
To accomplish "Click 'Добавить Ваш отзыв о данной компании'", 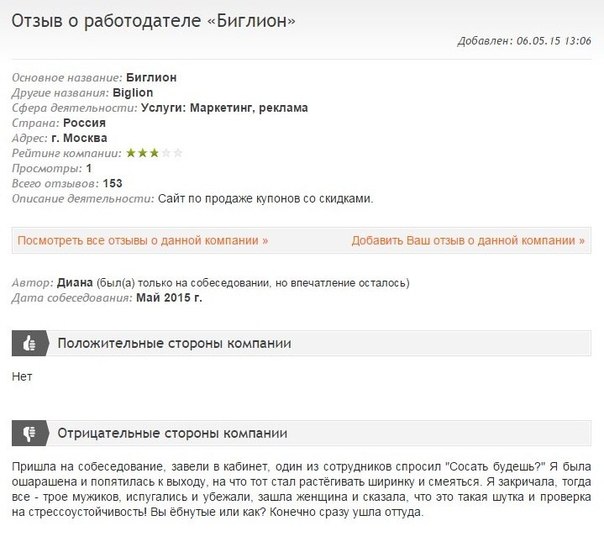I will click(468, 241).
